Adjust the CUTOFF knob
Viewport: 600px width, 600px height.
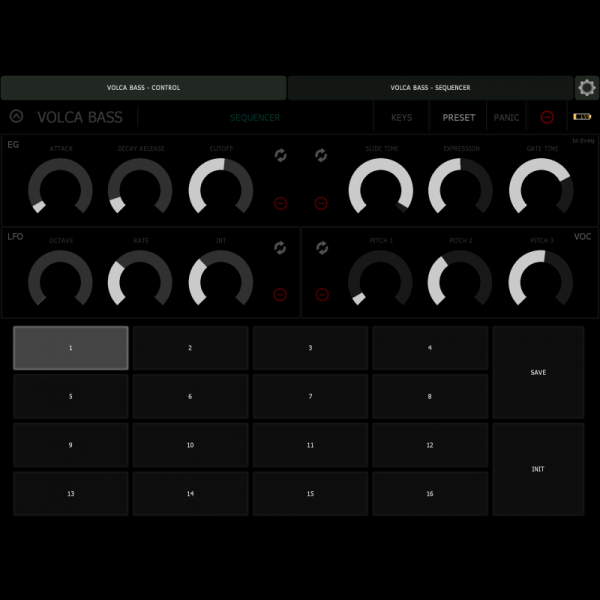pos(221,186)
